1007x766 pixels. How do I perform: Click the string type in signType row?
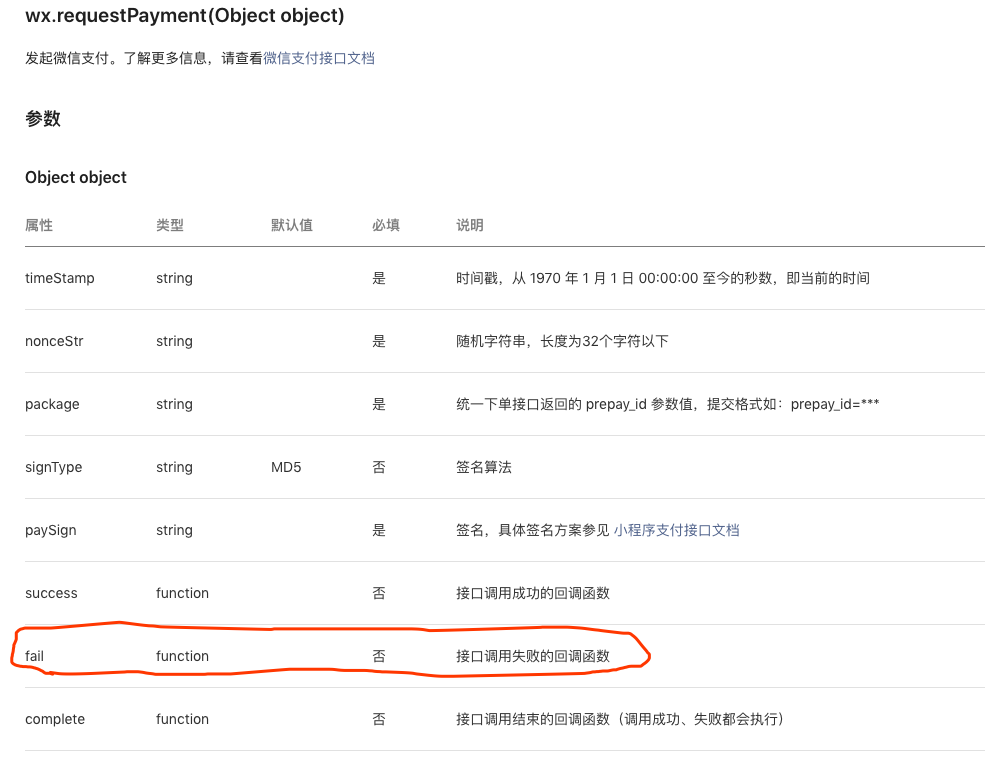click(174, 467)
